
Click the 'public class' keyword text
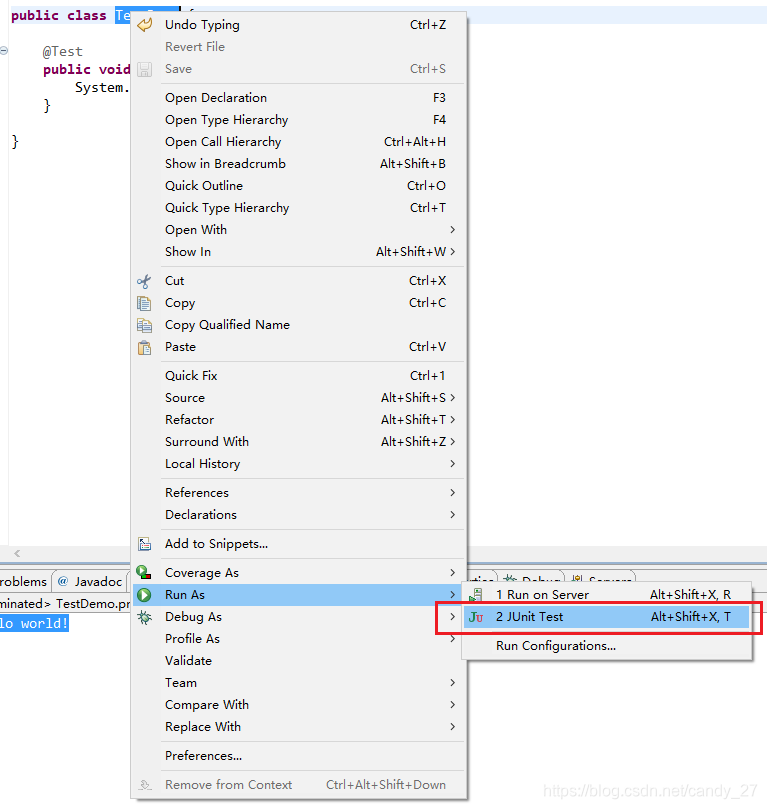click(58, 15)
